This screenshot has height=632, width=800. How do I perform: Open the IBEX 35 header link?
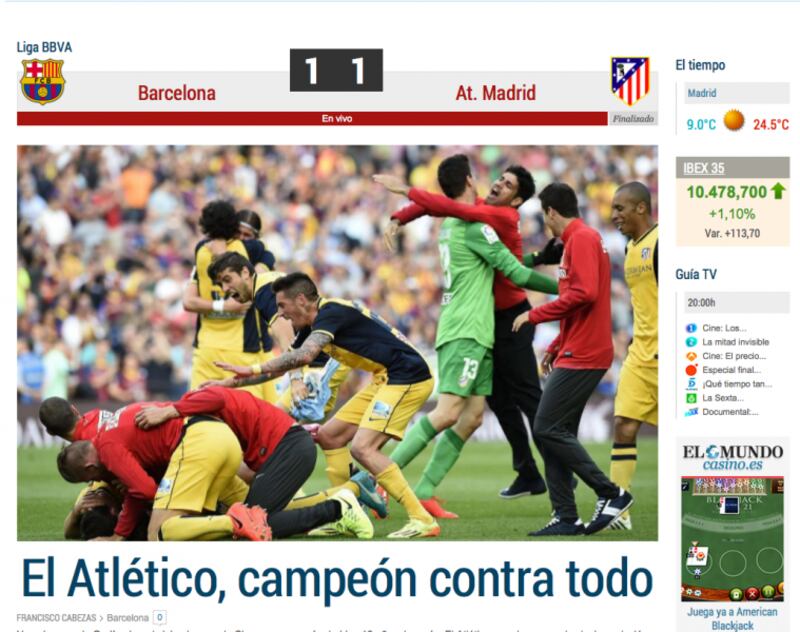(x=704, y=168)
